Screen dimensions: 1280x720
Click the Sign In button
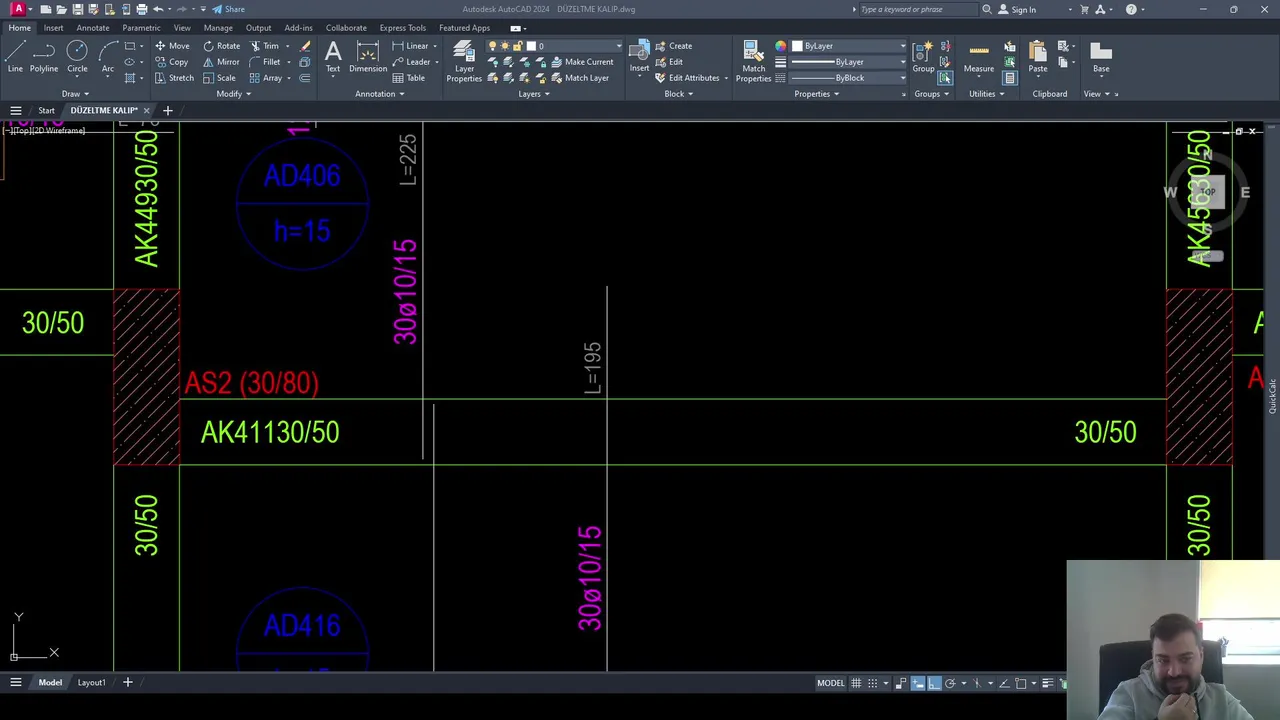pos(1017,9)
